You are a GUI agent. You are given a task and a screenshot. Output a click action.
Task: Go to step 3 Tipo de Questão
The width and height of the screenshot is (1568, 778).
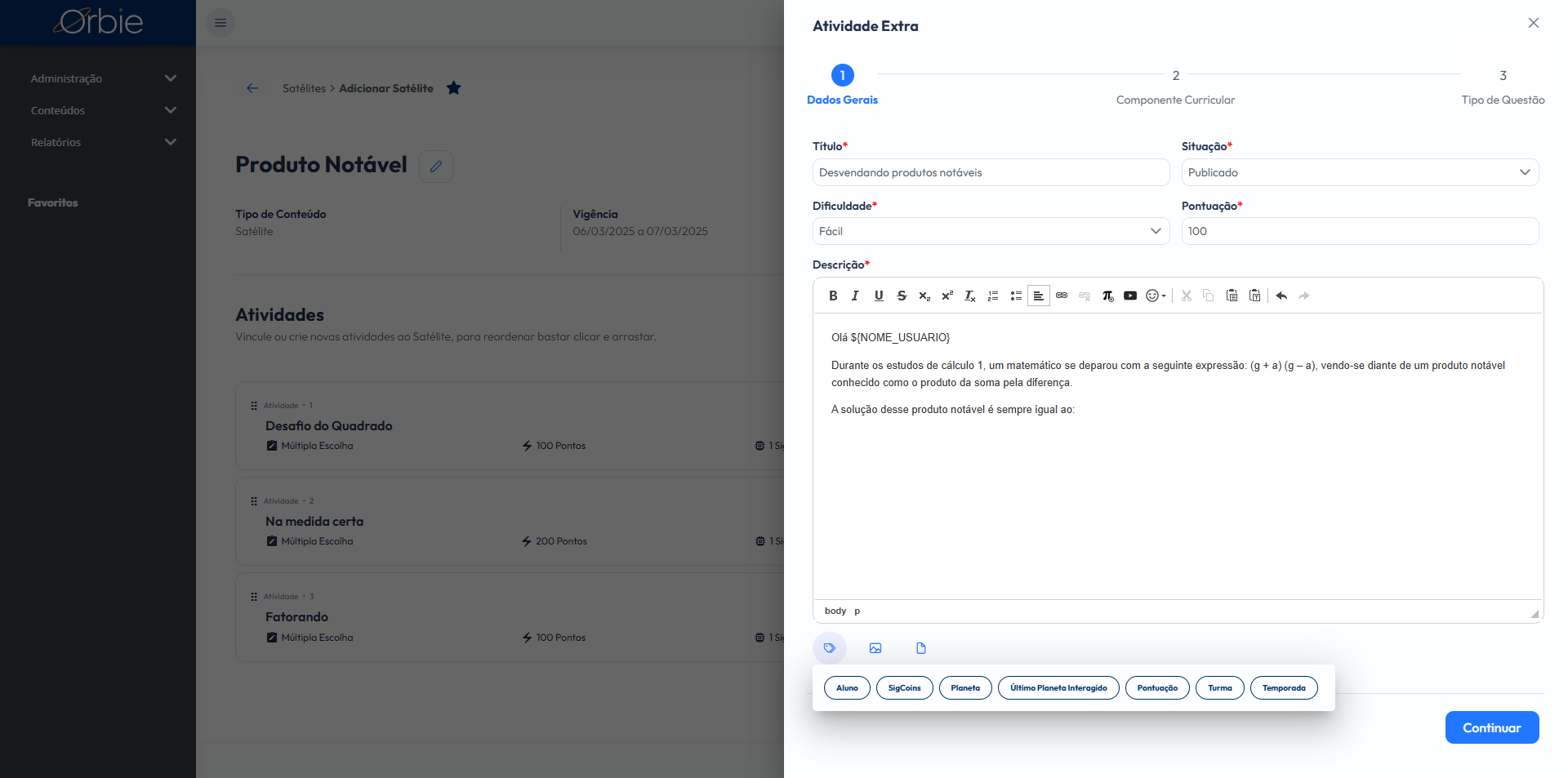1503,87
